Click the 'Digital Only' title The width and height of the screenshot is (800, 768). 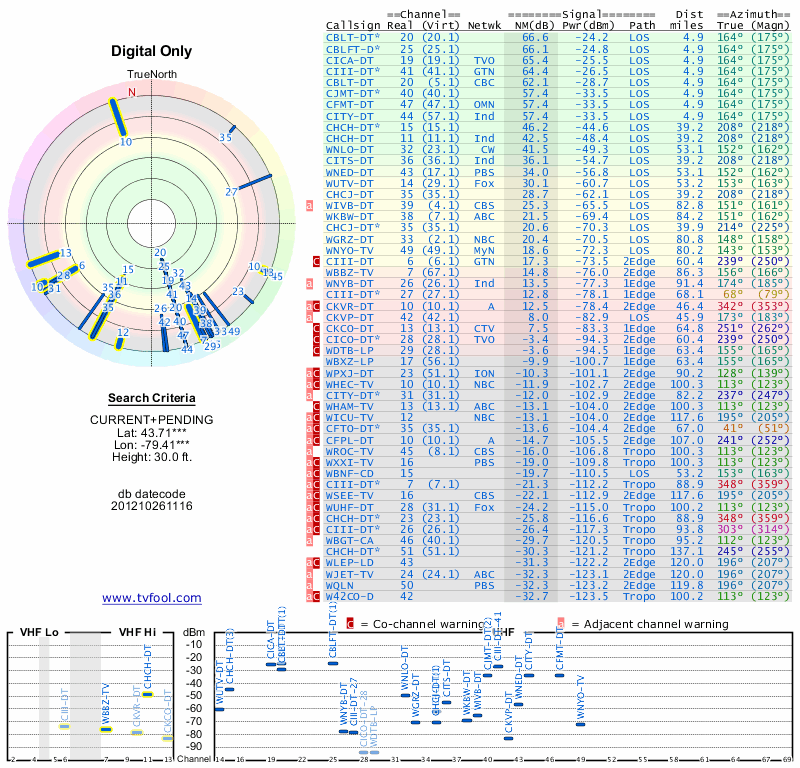pyautogui.click(x=152, y=51)
